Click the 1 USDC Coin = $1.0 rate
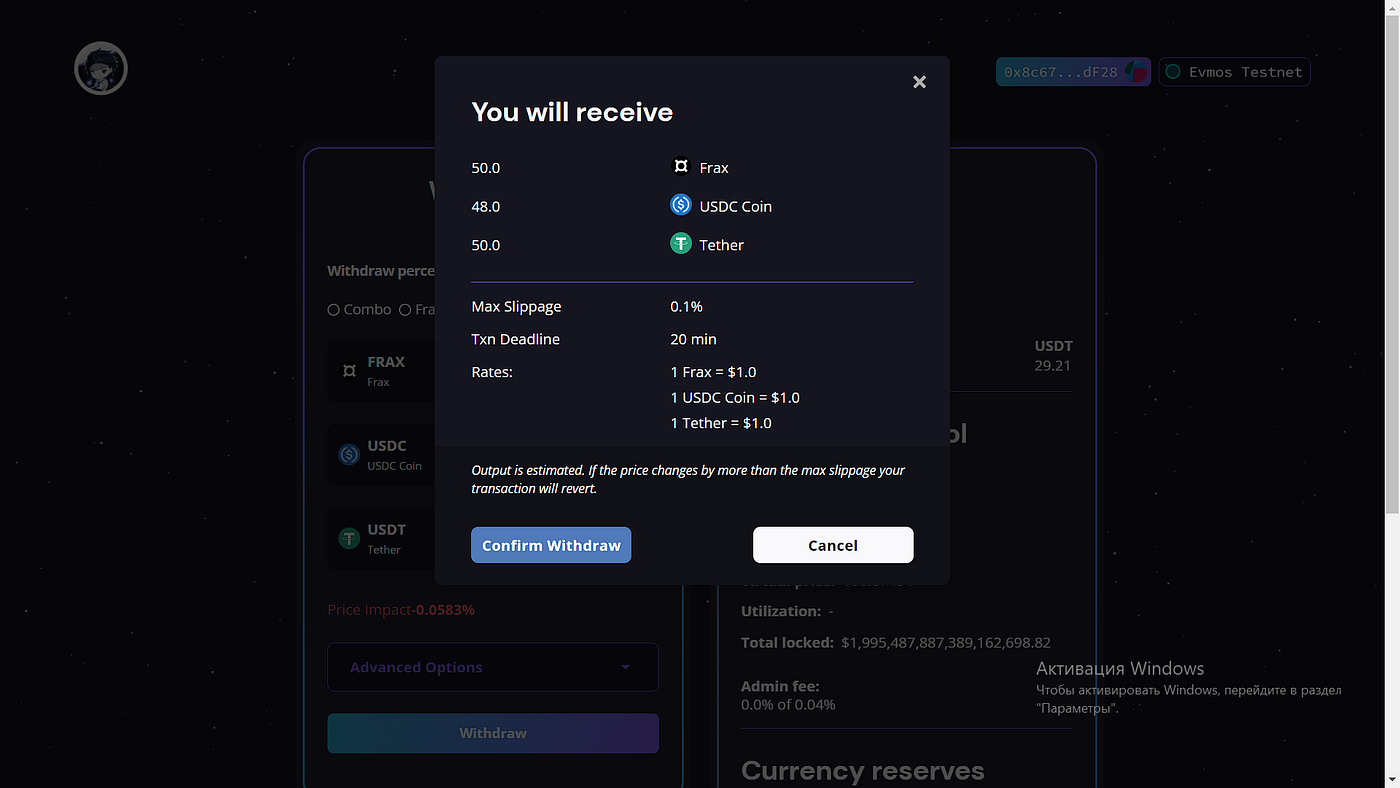1400x788 pixels. coord(735,397)
